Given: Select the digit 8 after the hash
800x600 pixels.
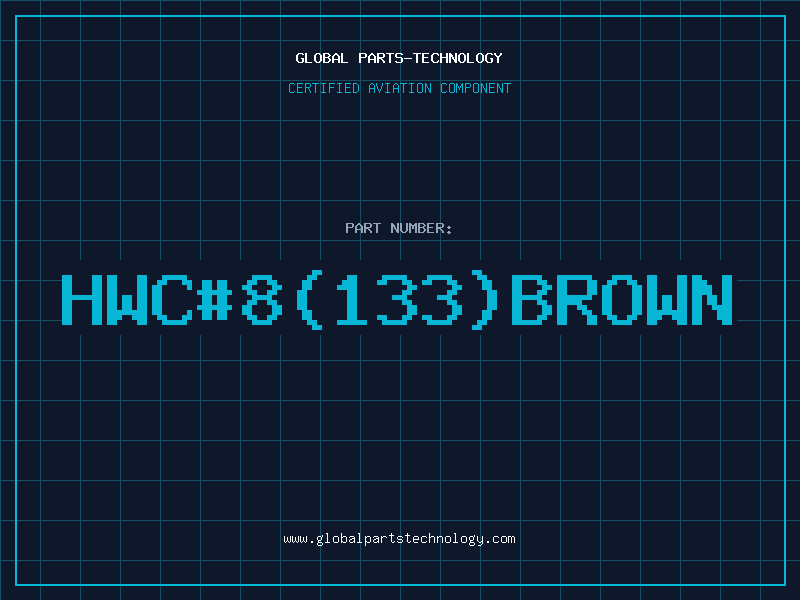Looking at the screenshot, I should [261, 299].
